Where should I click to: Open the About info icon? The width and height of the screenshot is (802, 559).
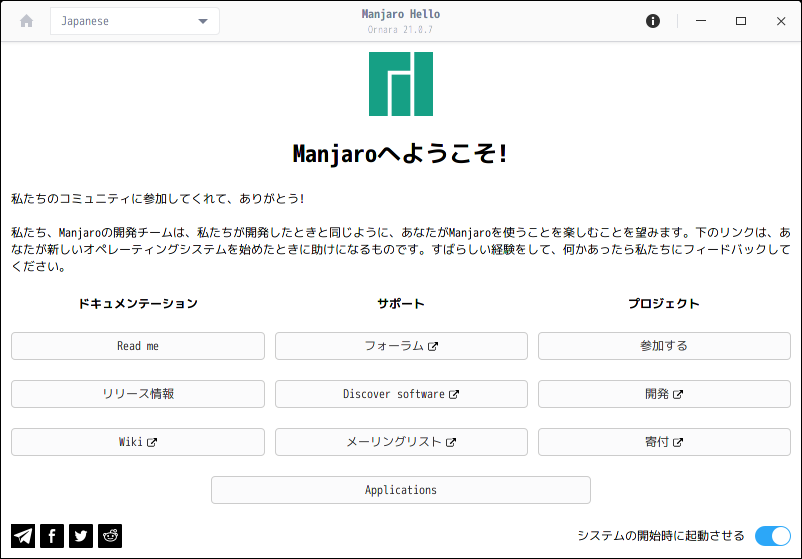click(653, 21)
